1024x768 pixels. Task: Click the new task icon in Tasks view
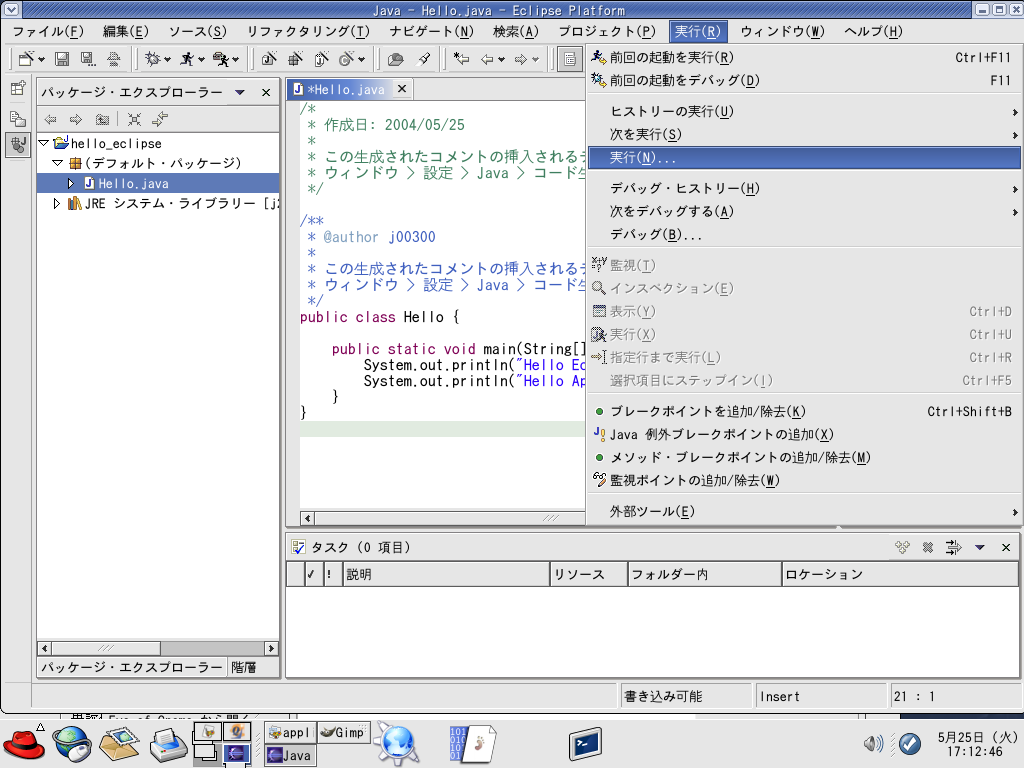903,547
